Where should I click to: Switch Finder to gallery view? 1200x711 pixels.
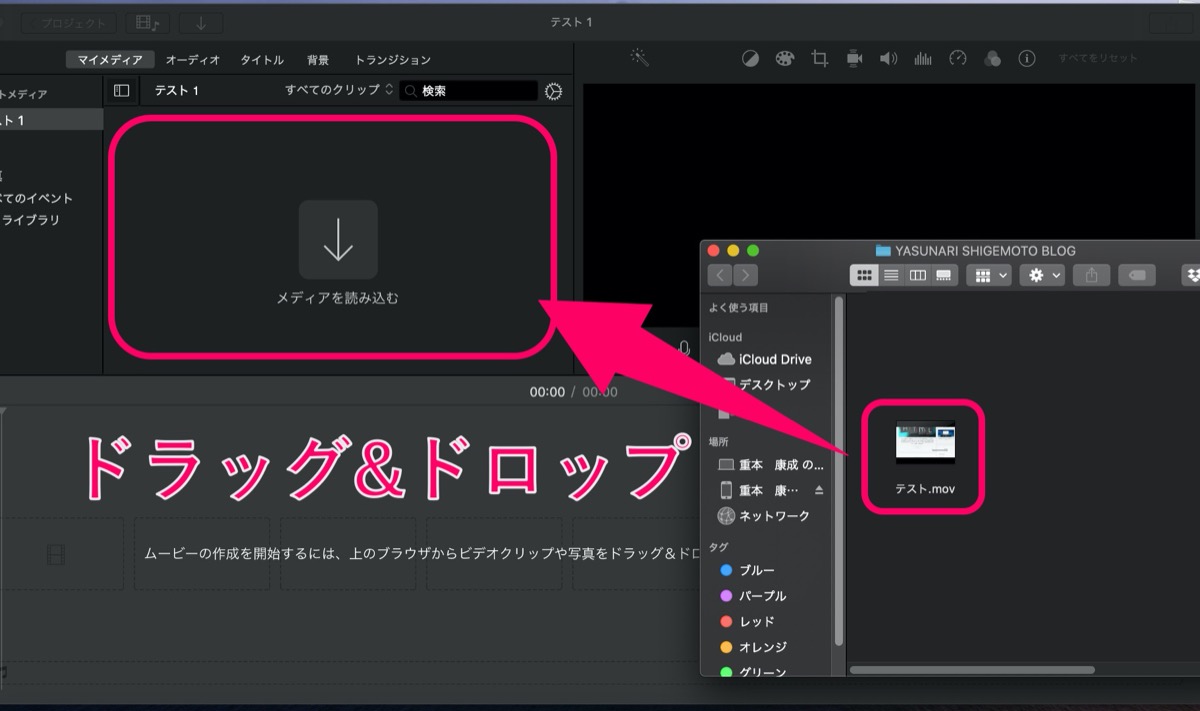point(944,275)
